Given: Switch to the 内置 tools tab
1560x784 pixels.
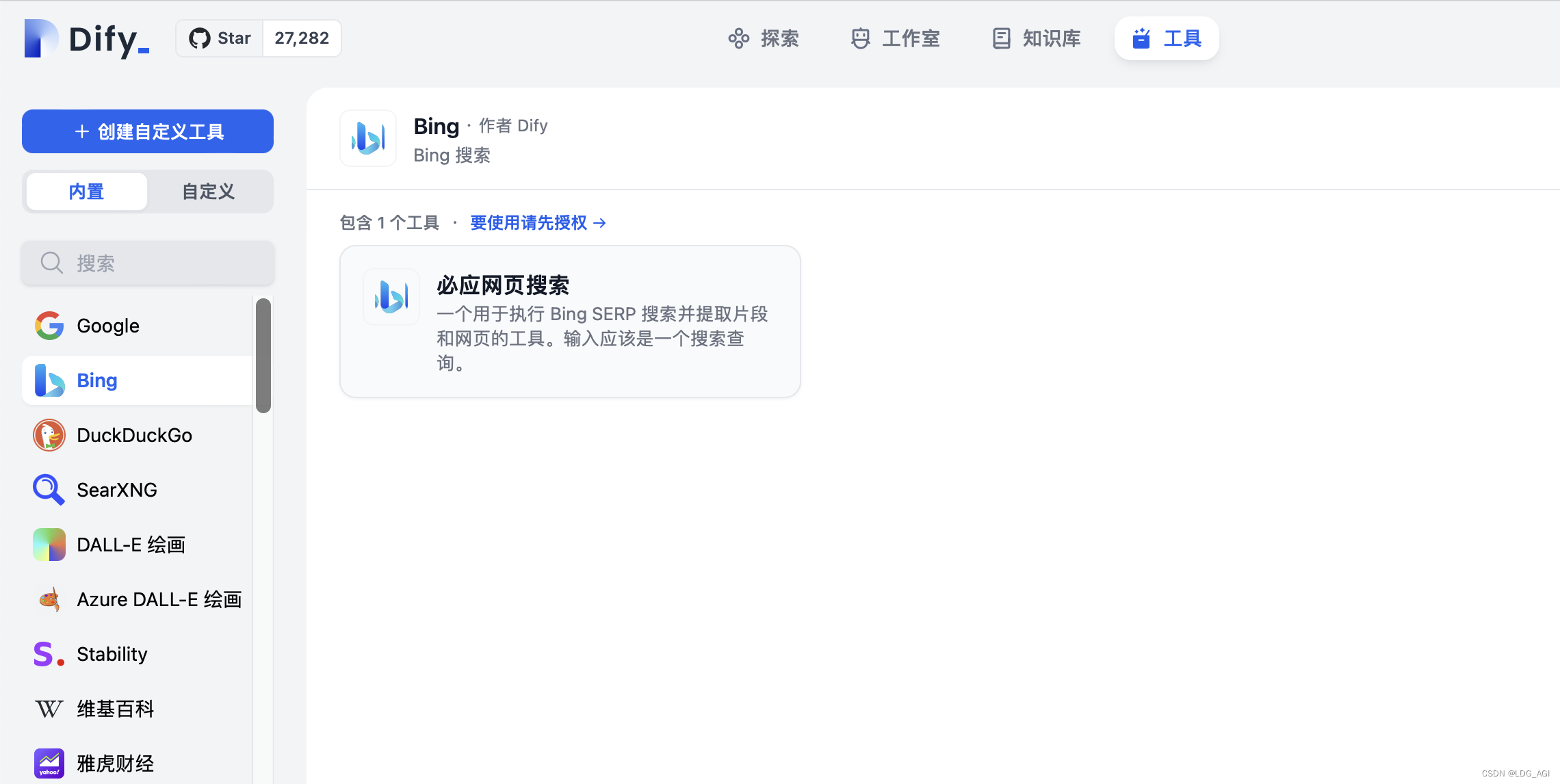Looking at the screenshot, I should click(86, 192).
